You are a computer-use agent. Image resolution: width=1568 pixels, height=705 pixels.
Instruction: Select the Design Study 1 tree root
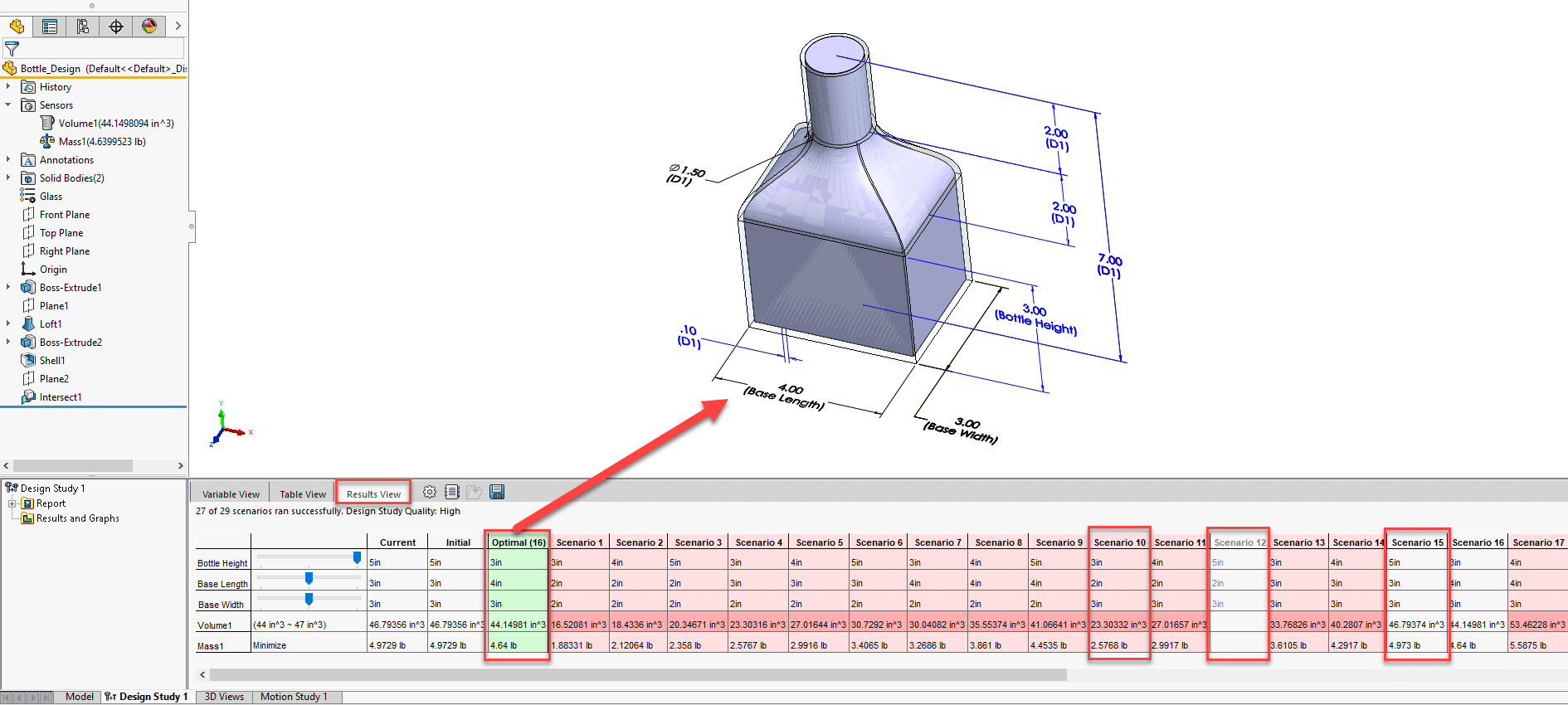point(51,489)
